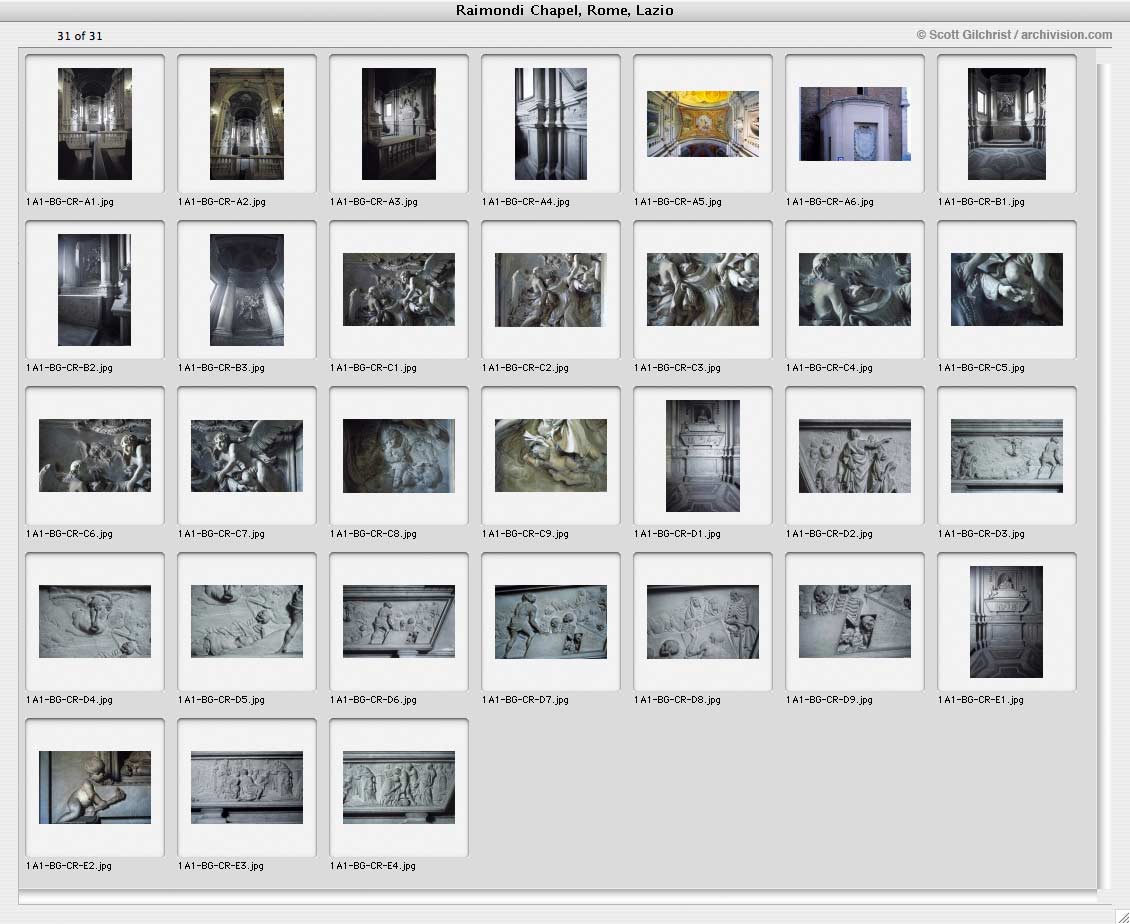Select exterior photo 1A1-BG-CR-A6.jpg
Screen dimensions: 1130x924
coord(855,124)
